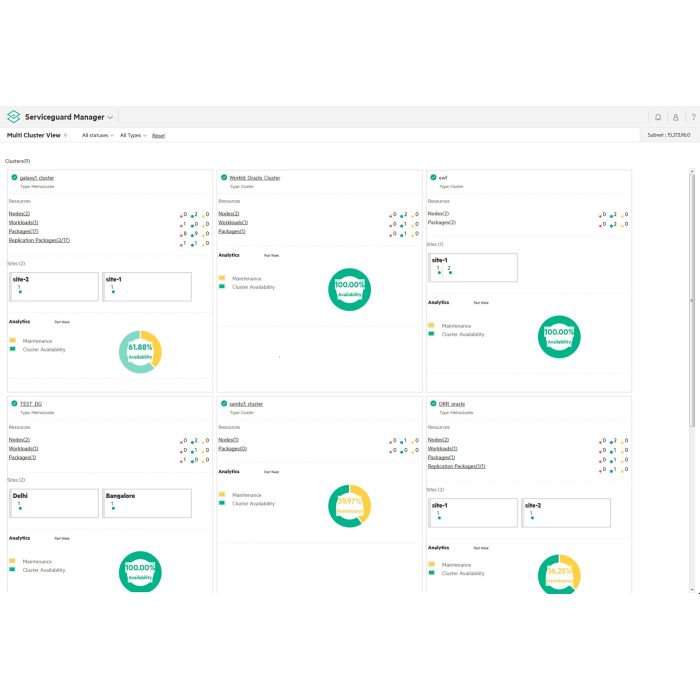Screen dimensions: 700x700
Task: Click the help question mark icon
Action: pos(693,117)
